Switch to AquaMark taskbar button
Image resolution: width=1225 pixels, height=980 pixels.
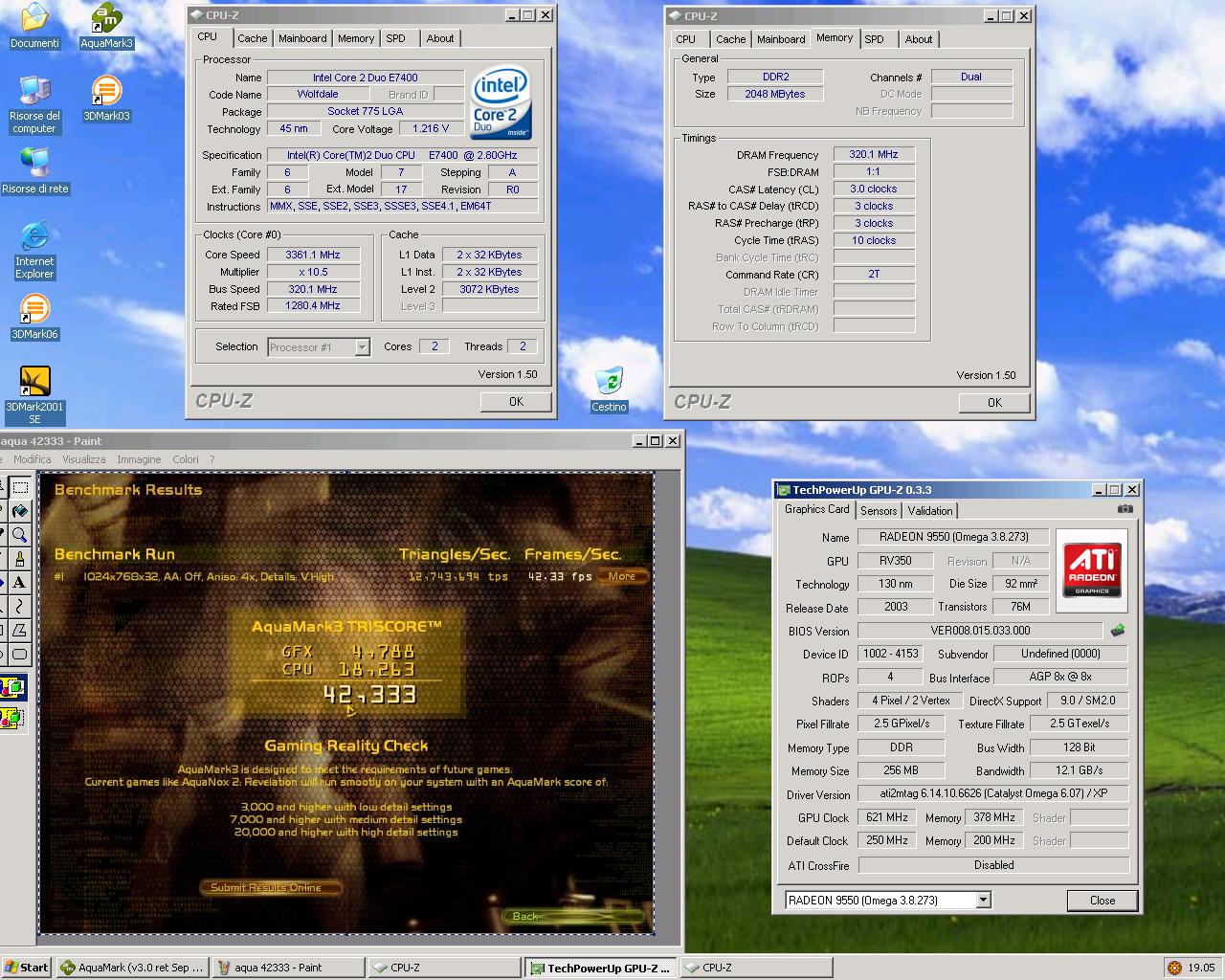tap(132, 968)
